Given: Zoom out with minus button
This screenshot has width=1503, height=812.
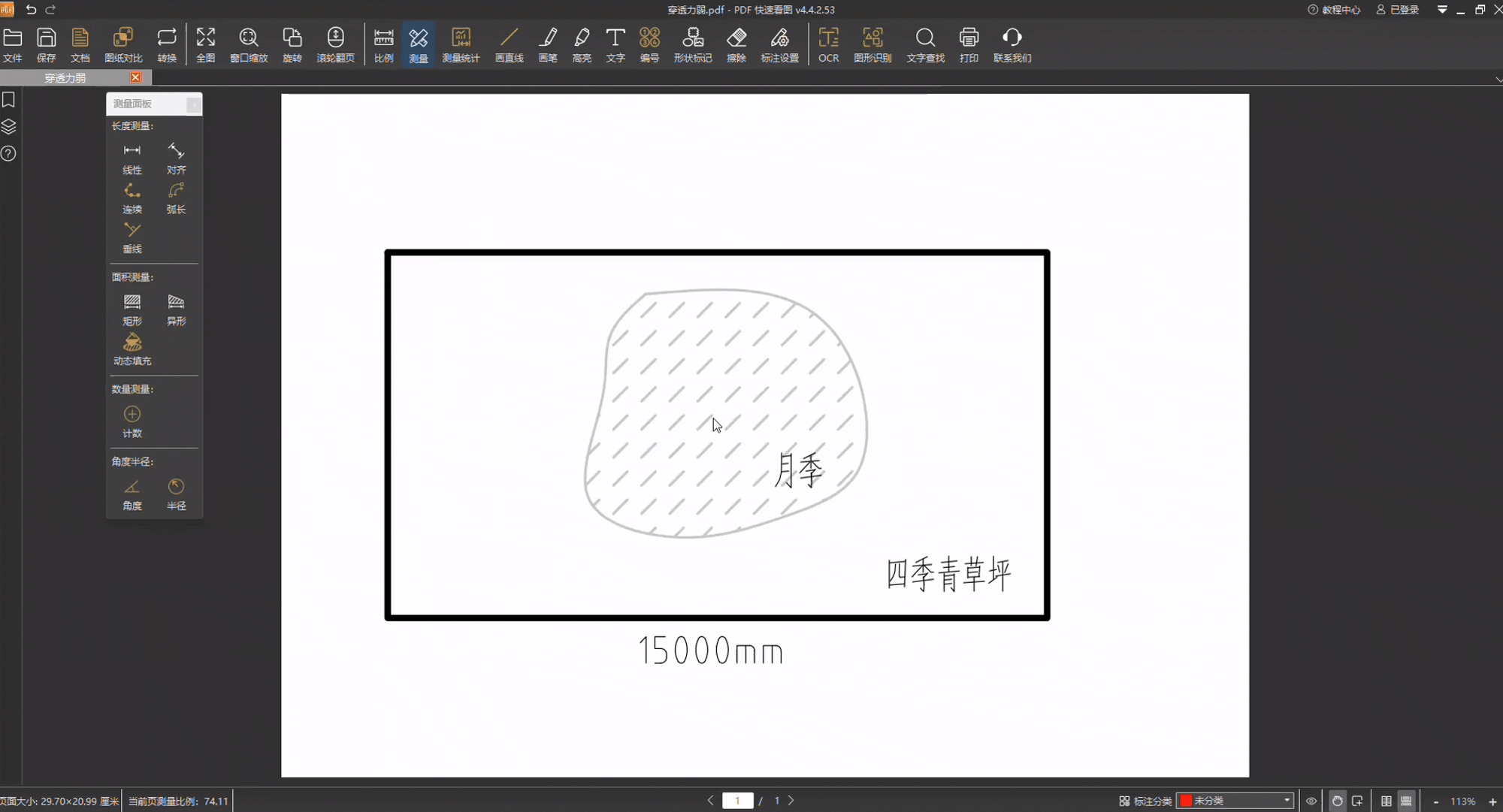Looking at the screenshot, I should [x=1436, y=802].
